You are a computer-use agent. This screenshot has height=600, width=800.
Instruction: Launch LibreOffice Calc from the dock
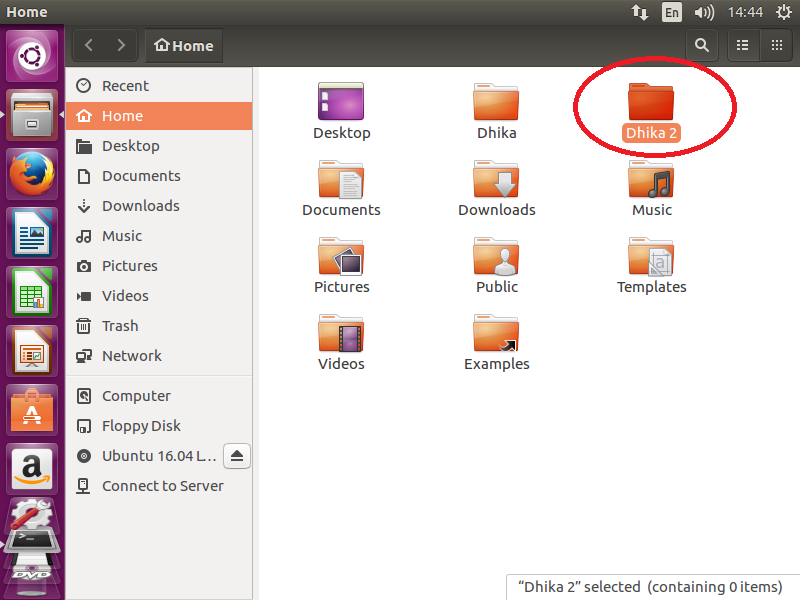[x=33, y=289]
